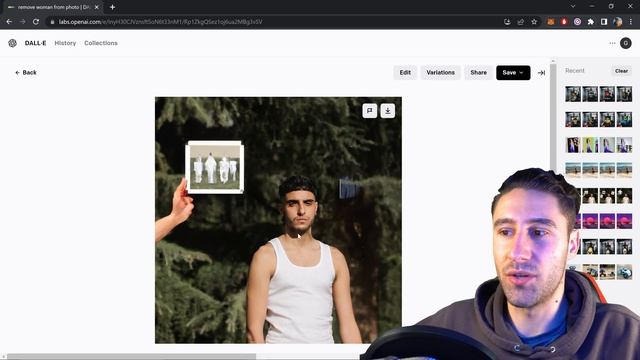This screenshot has width=640, height=360.
Task: Navigate back in the browser
Action: [x=9, y=22]
